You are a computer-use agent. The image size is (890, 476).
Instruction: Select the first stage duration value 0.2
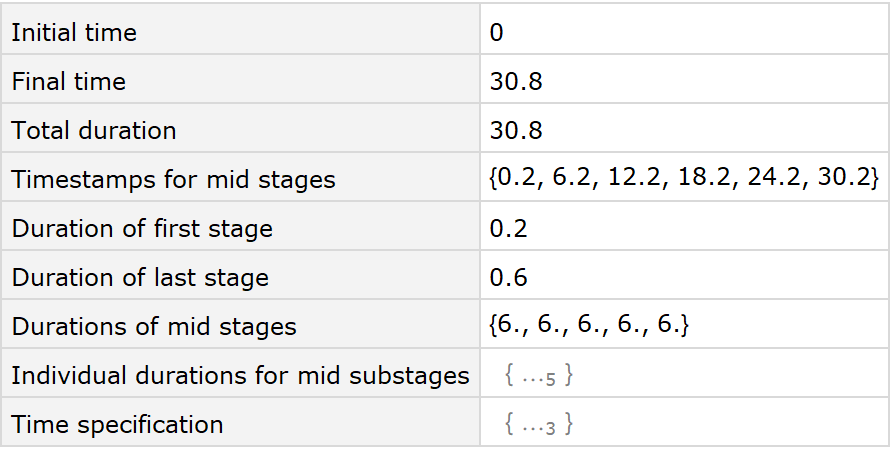tap(509, 229)
